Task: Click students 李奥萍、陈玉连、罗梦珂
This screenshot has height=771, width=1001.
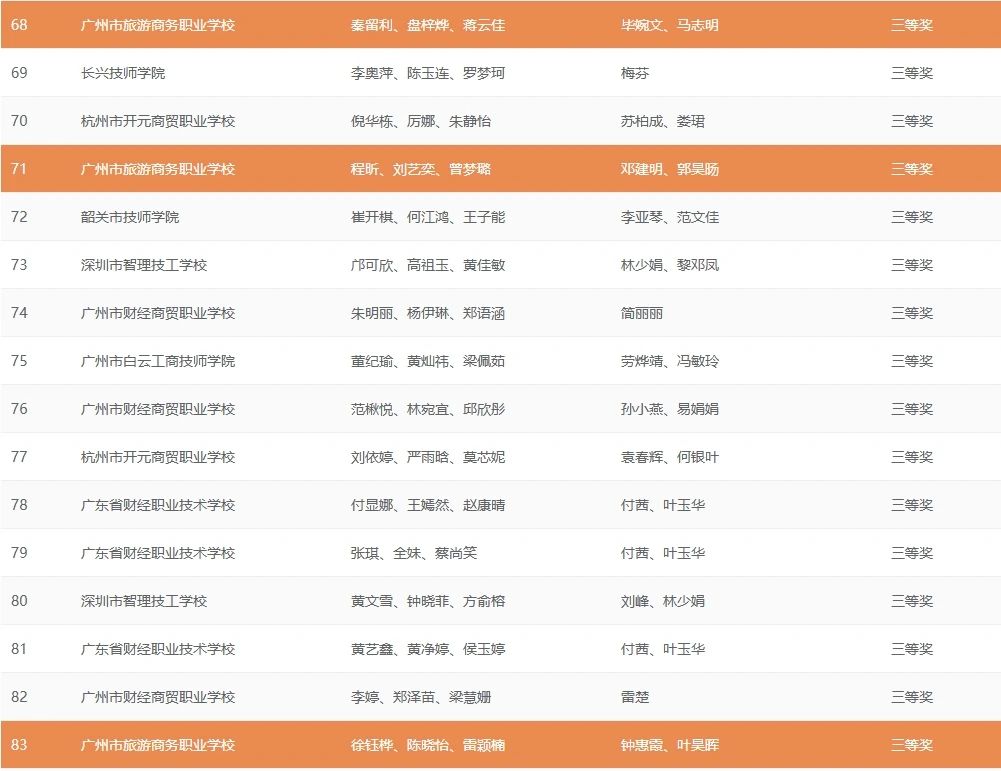Action: point(428,73)
